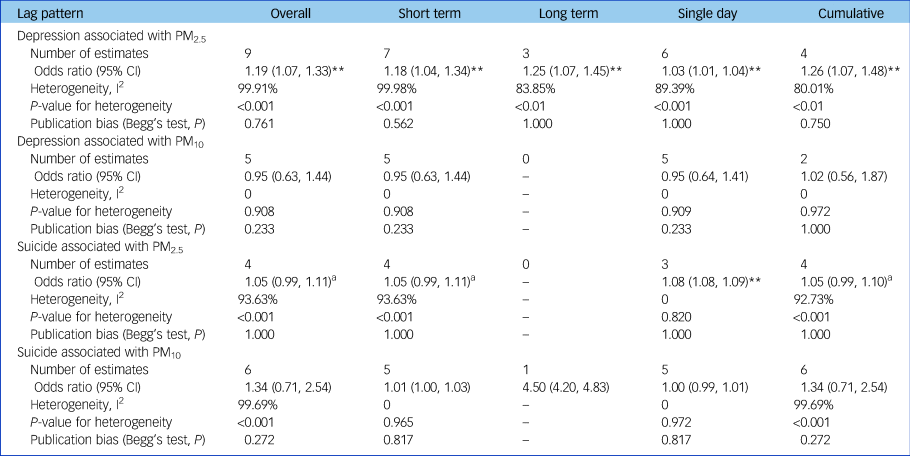Select the publication bias value 0.761

tap(261, 123)
